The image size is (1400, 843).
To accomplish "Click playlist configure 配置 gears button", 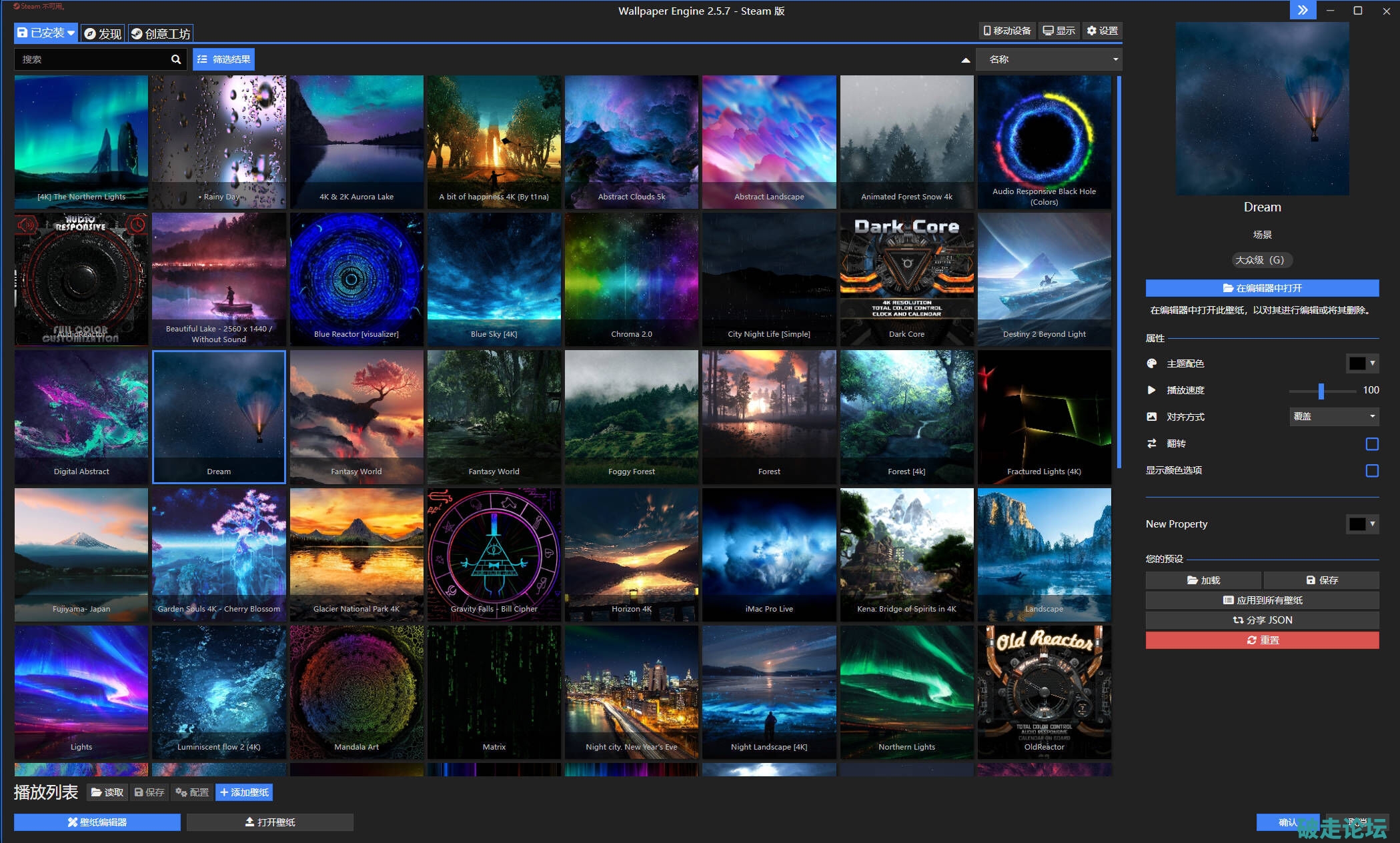I will point(192,792).
